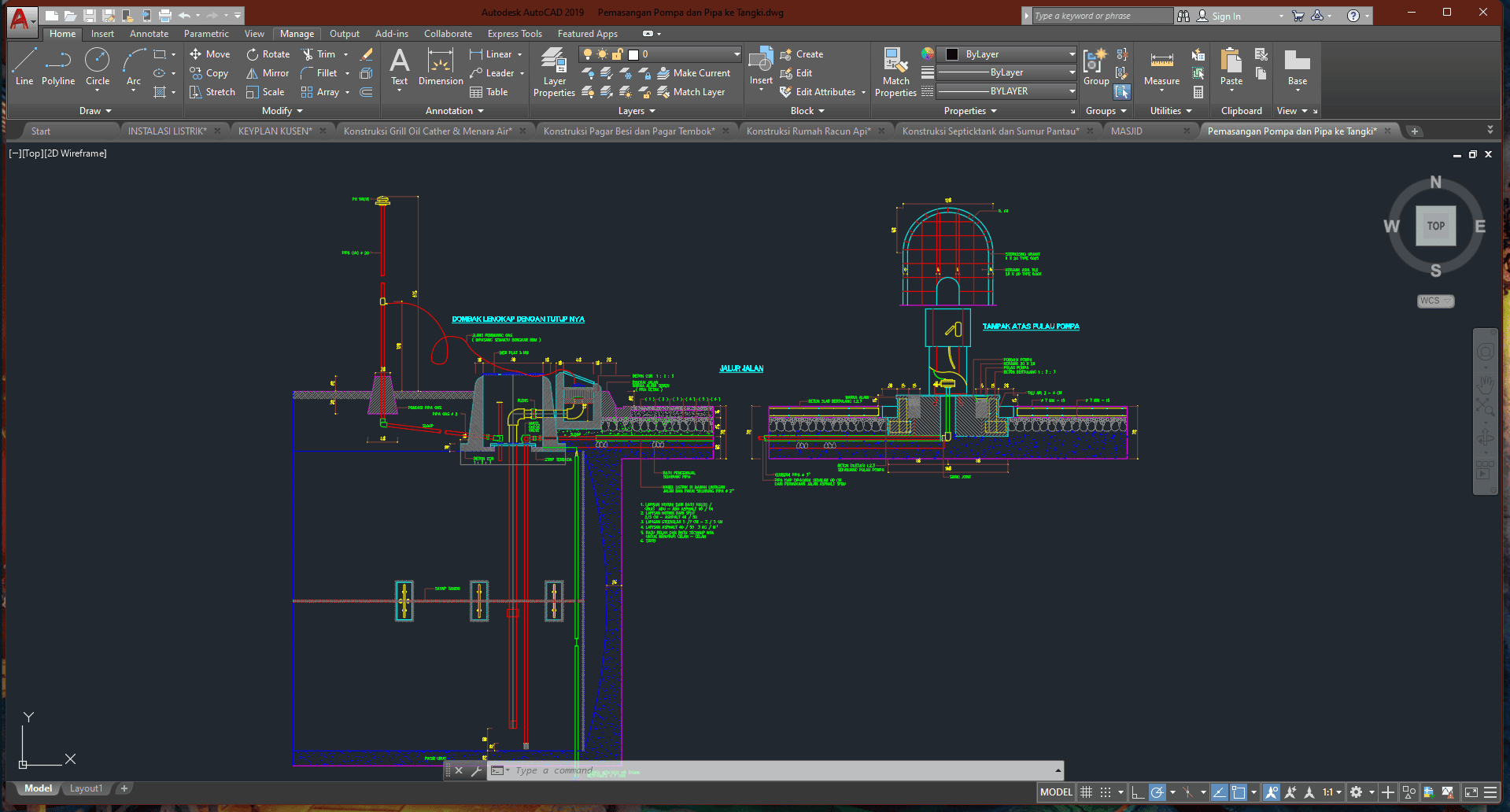Toggle ortho mode in status bar

(x=1138, y=792)
